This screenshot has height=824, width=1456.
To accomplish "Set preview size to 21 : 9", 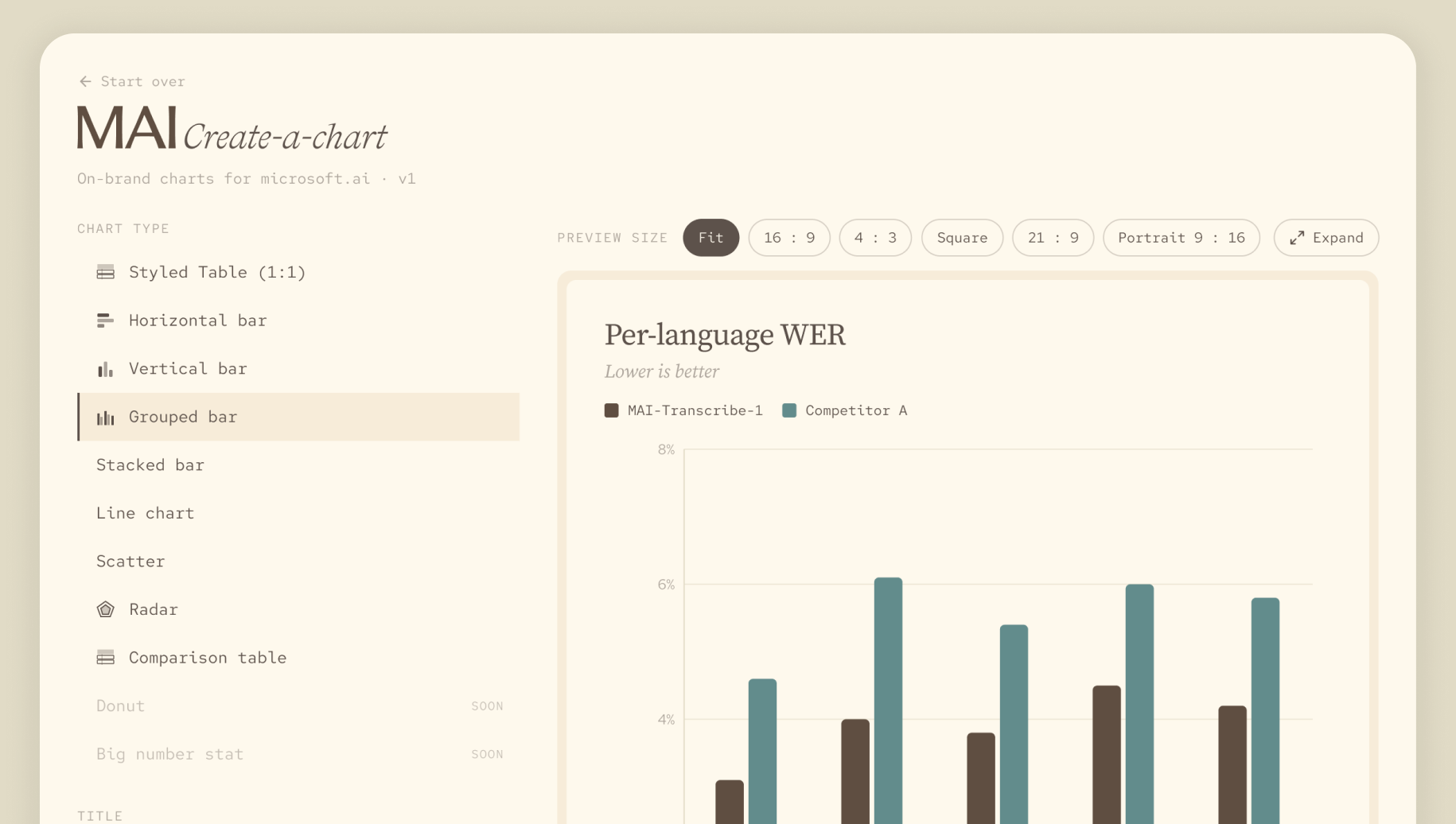I will tap(1053, 238).
